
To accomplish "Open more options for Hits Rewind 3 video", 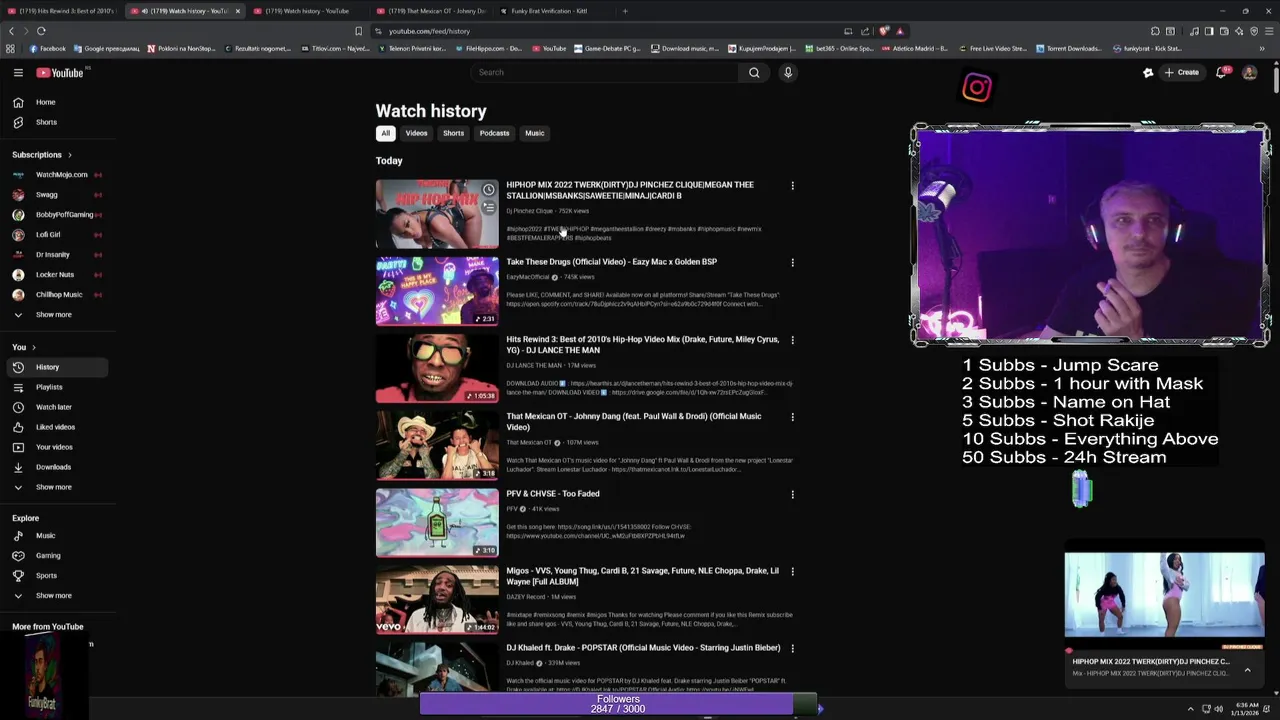I will tap(792, 340).
